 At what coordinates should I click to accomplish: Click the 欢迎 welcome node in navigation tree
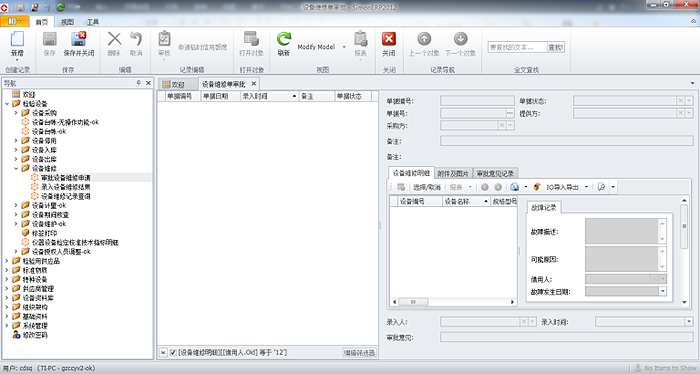29,94
